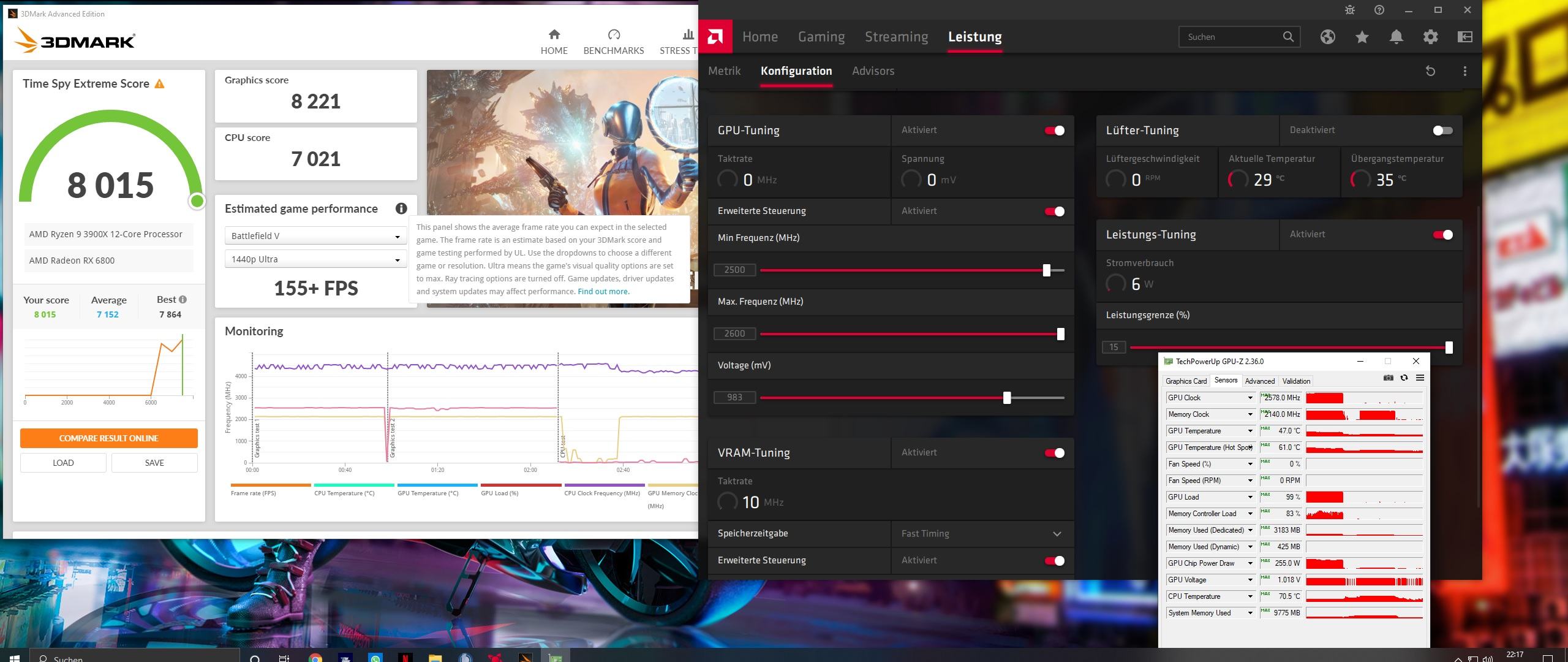This screenshot has width=1568, height=662.
Task: Reset tuning with the undo arrow icon
Action: coord(1430,71)
